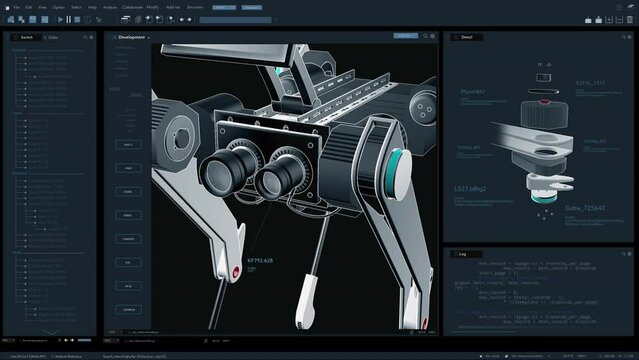Select the Detail tab
The width and height of the screenshot is (639, 360).
[x=467, y=37]
